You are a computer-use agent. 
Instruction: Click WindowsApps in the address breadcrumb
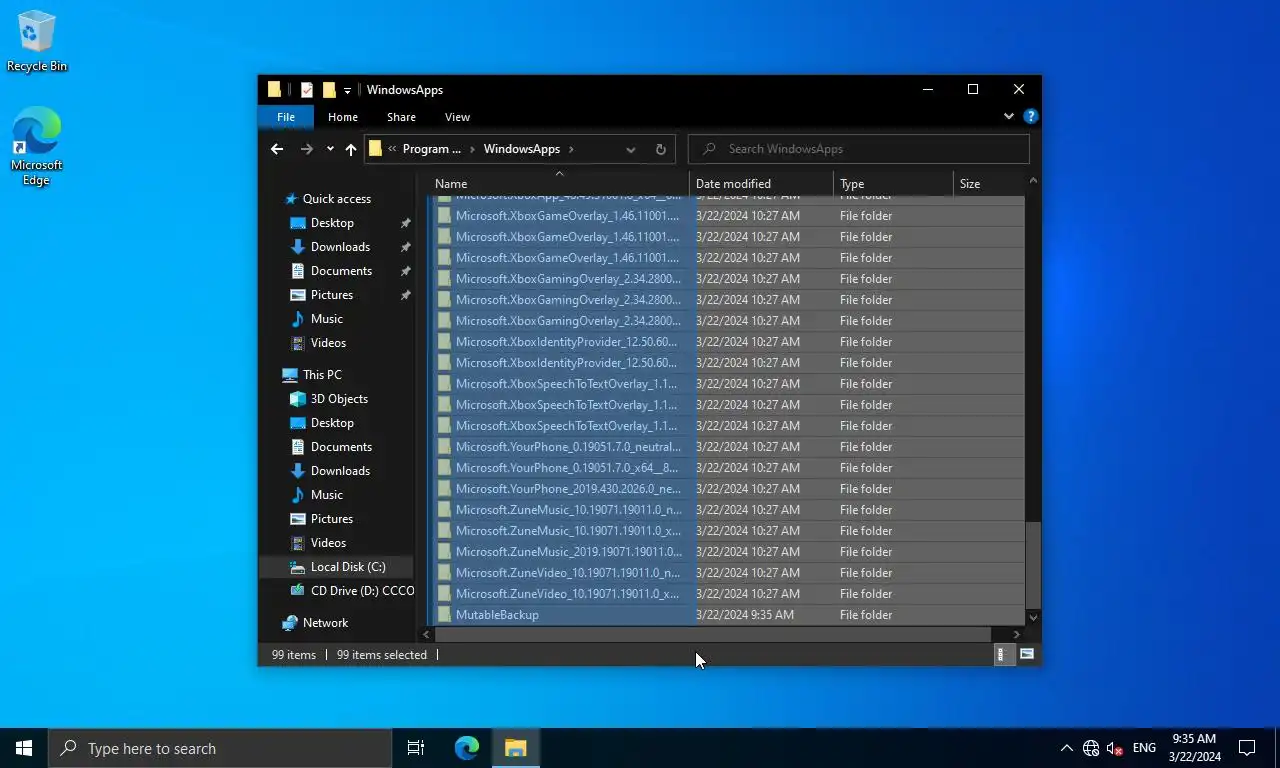click(x=522, y=149)
